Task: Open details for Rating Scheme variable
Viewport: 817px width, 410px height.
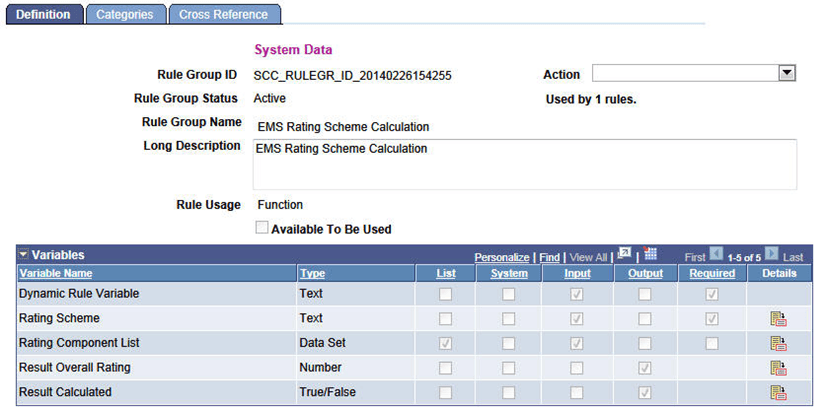Action: point(778,319)
